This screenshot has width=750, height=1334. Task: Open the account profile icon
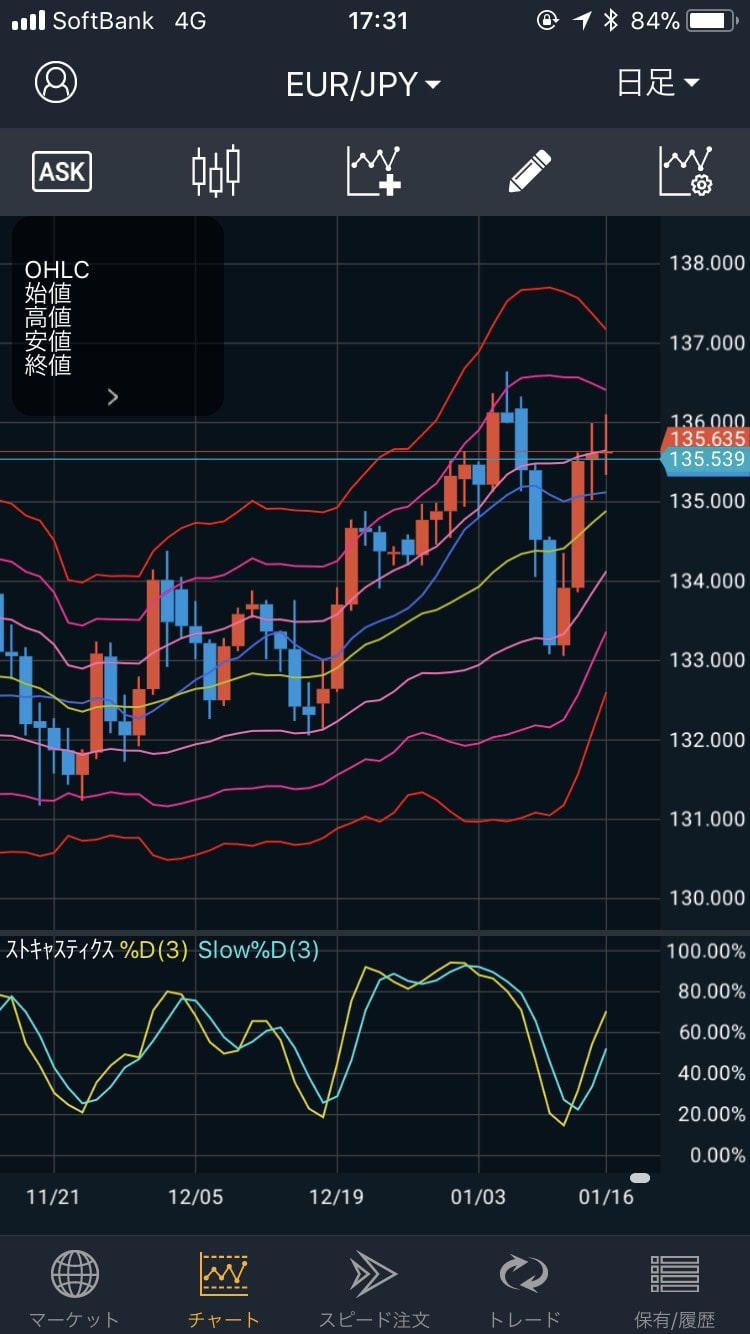pos(56,82)
